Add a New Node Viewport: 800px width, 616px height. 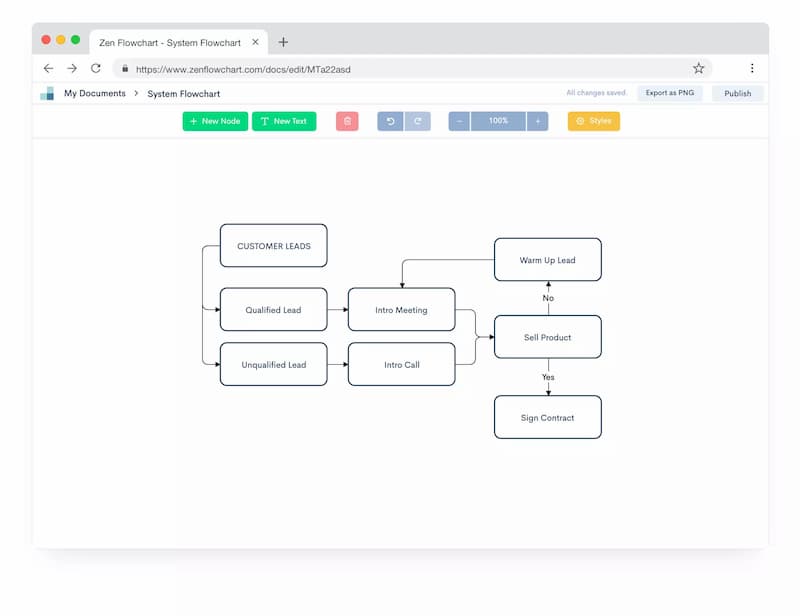215,121
